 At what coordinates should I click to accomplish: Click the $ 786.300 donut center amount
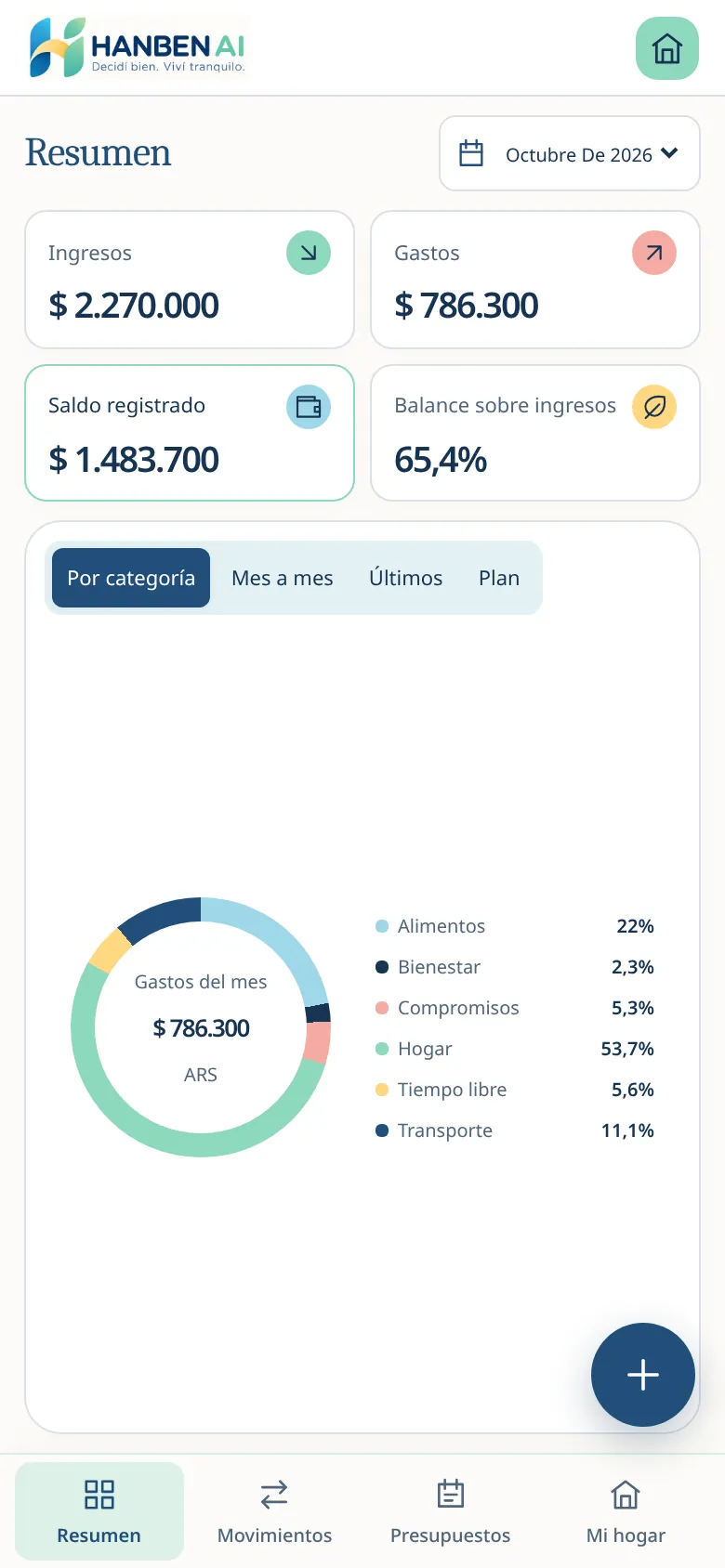(x=201, y=1028)
